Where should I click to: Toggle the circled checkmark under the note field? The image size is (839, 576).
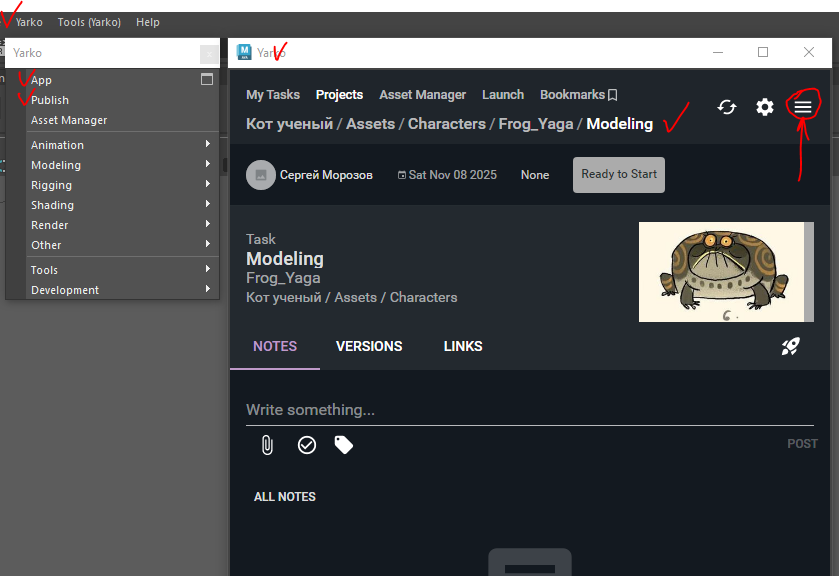(x=307, y=445)
